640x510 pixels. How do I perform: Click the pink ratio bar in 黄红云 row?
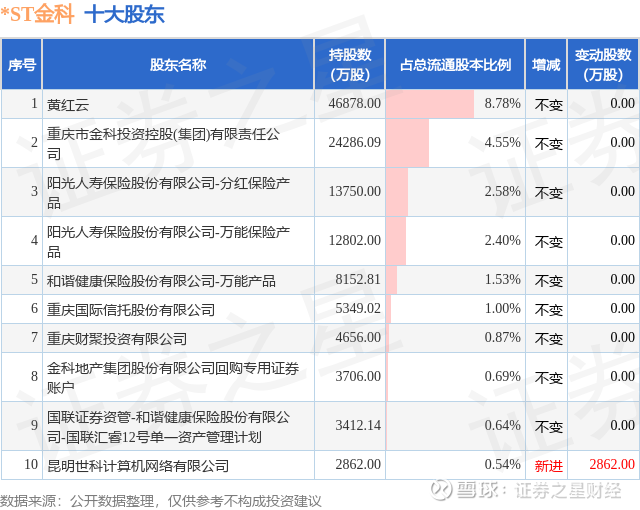tap(430, 104)
